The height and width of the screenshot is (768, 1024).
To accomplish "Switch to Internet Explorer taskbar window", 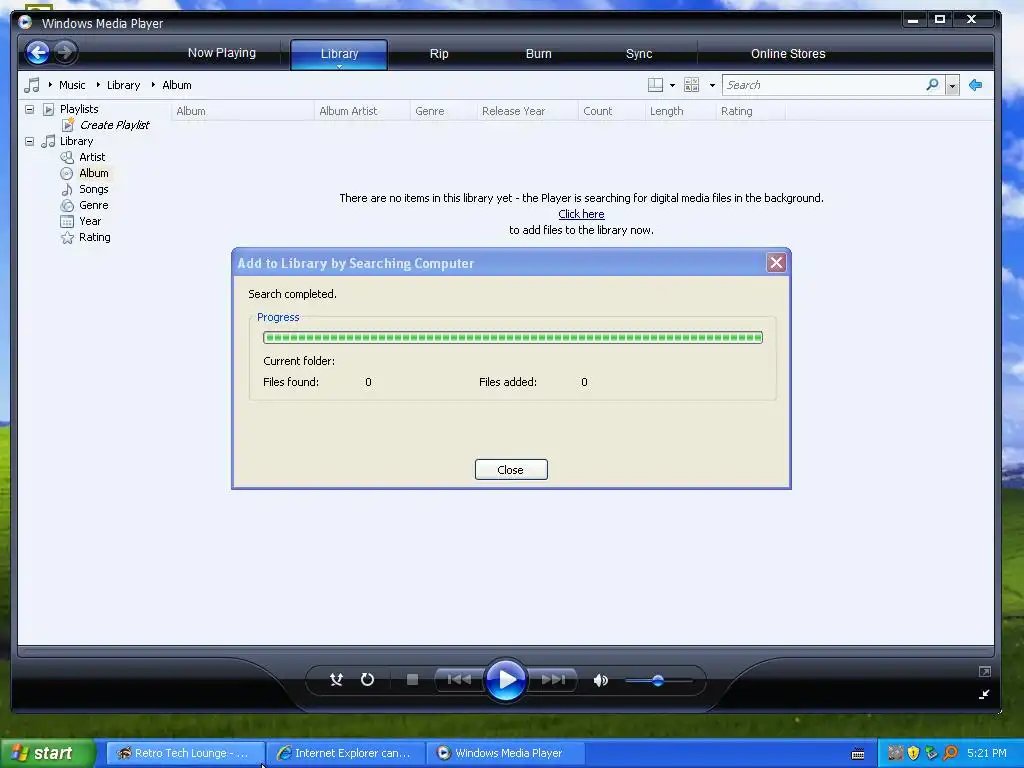I will pyautogui.click(x=345, y=753).
